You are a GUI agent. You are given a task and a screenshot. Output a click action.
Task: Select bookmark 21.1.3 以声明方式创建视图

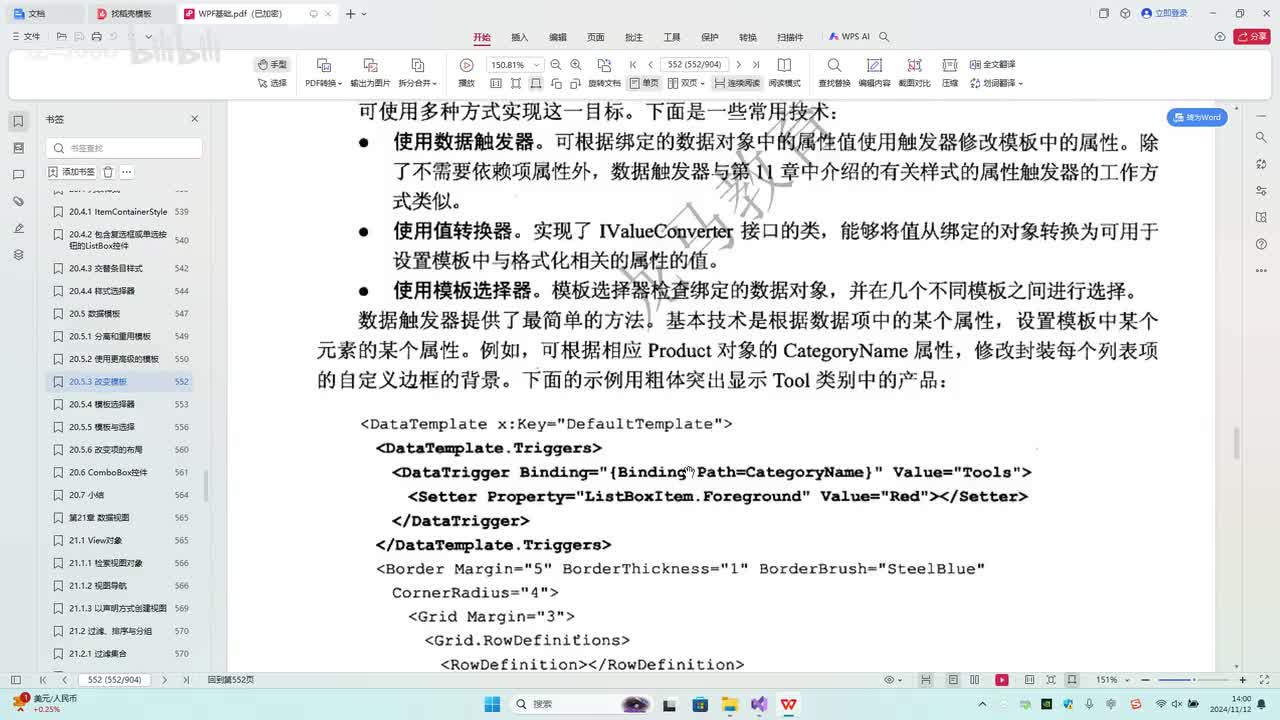pos(119,608)
